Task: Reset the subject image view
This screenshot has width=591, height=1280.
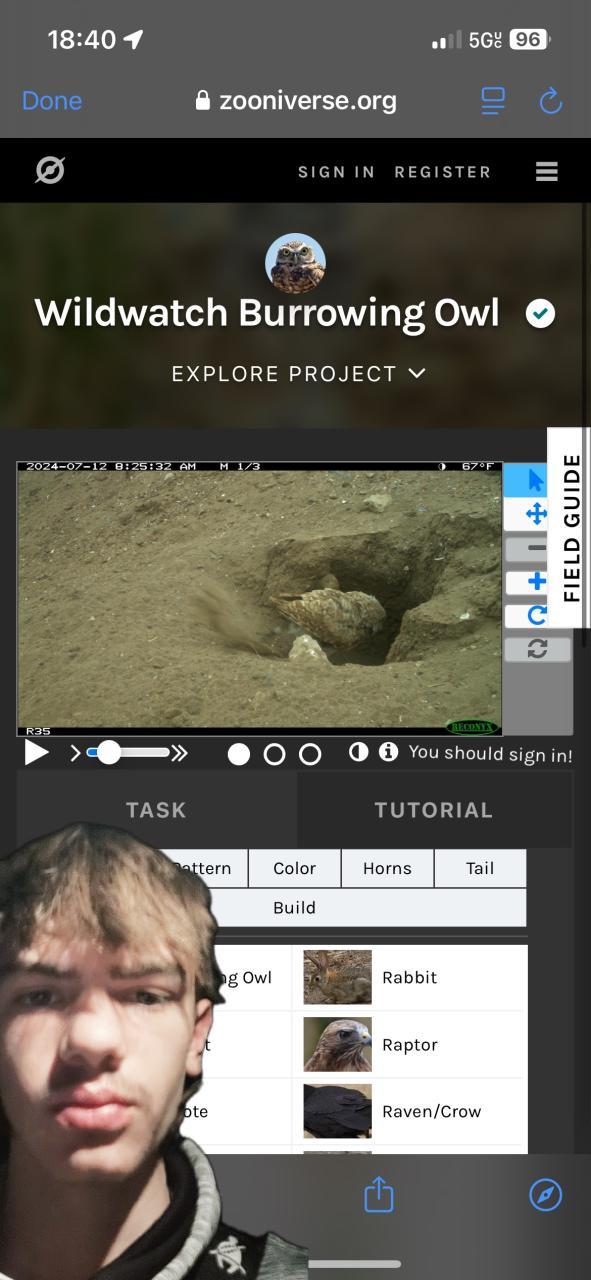Action: click(x=537, y=649)
